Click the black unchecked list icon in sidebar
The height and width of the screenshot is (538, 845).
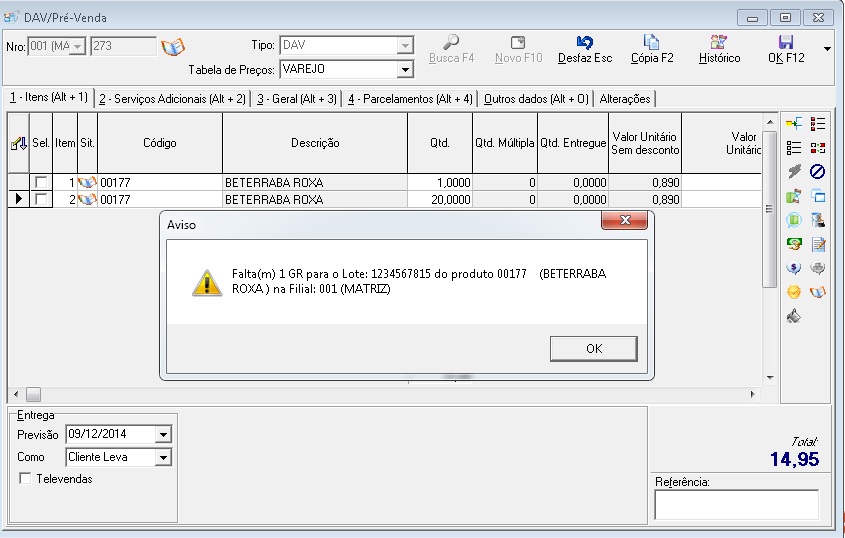pyautogui.click(x=794, y=148)
